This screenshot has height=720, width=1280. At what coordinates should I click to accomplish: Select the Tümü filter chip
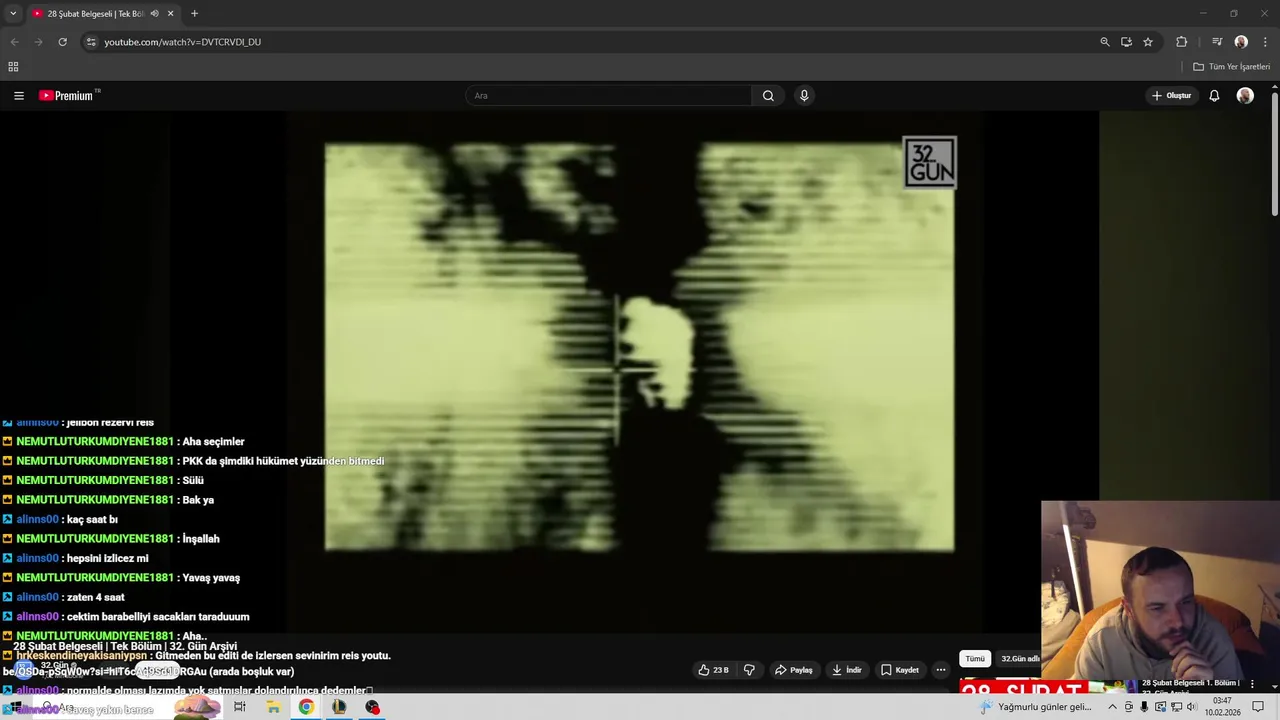point(975,659)
